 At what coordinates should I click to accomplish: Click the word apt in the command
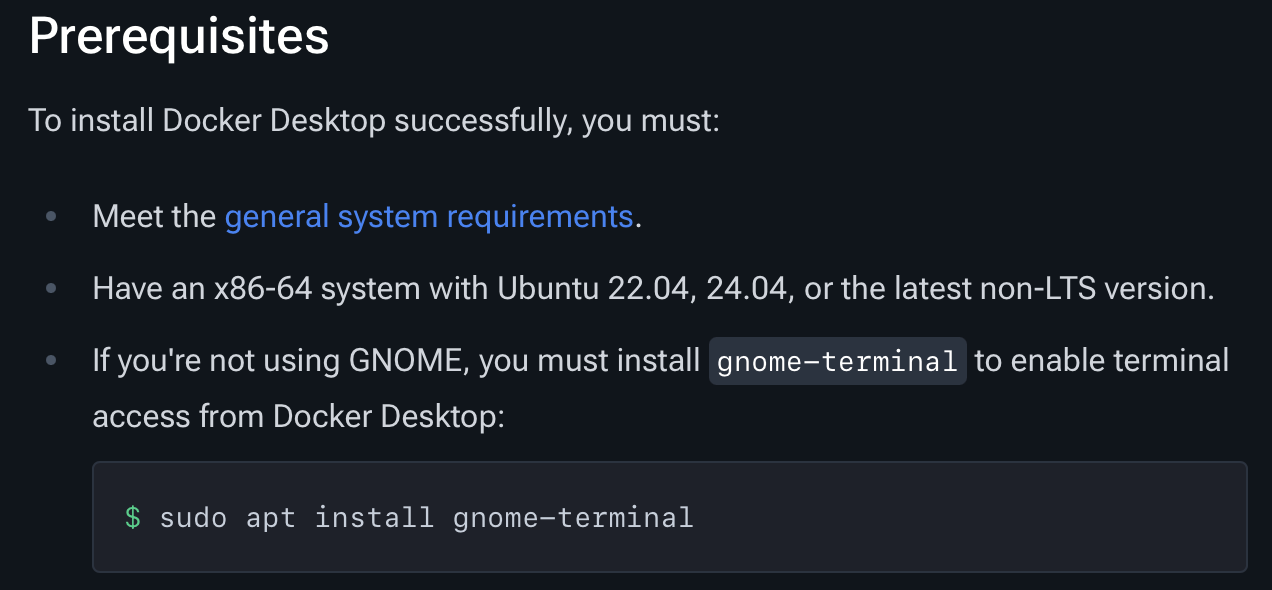(x=271, y=518)
